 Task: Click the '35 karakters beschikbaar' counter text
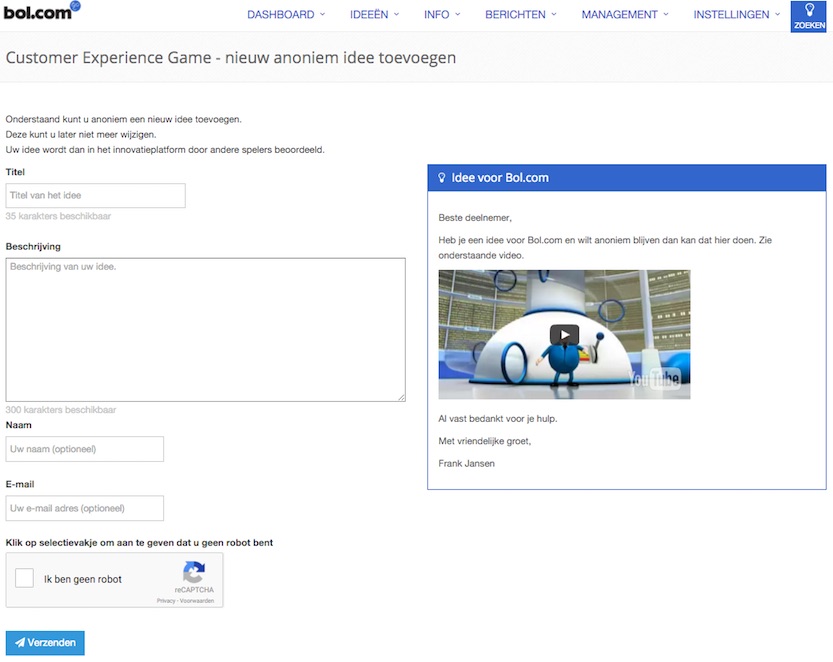click(58, 216)
